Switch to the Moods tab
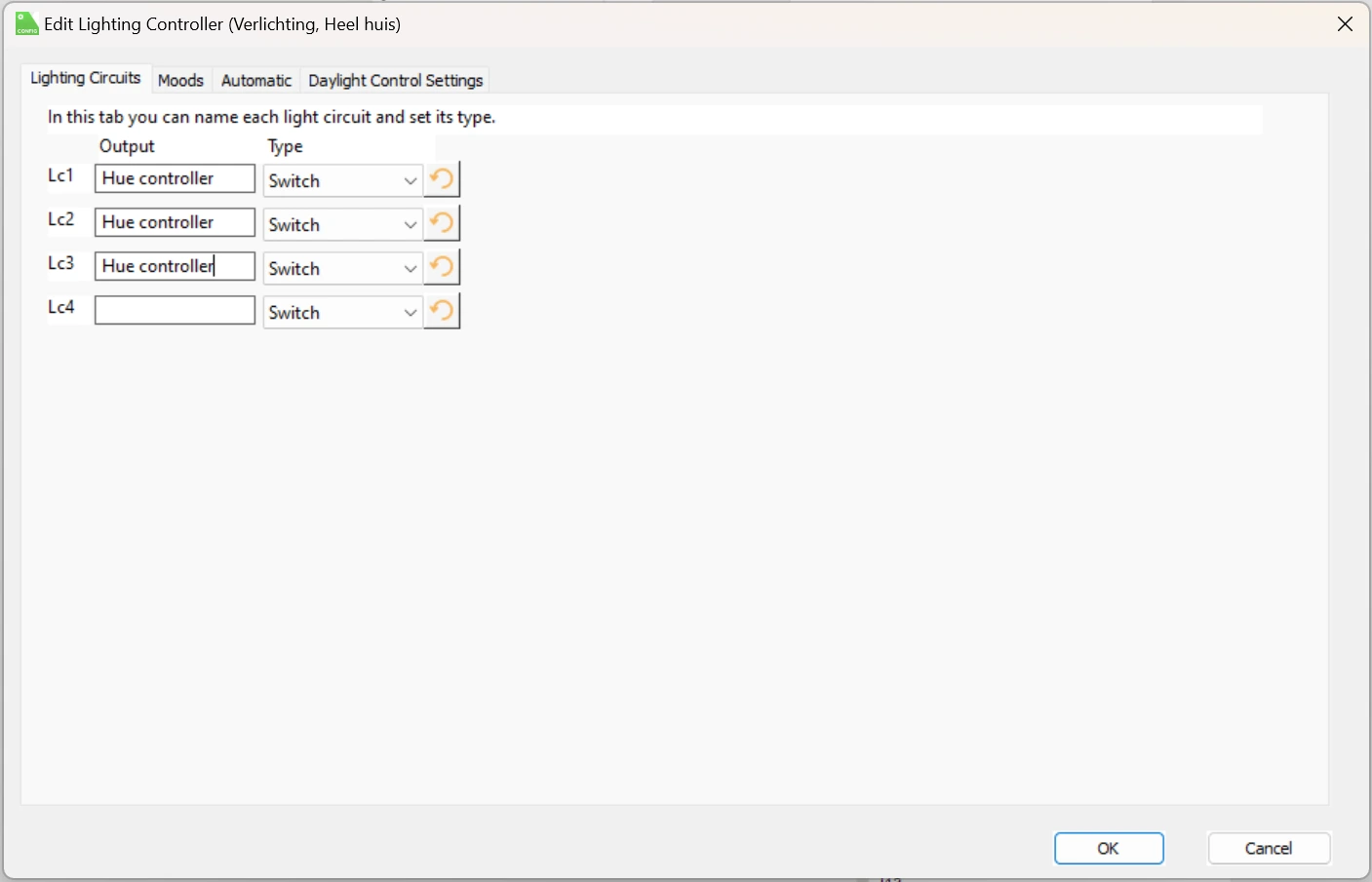The width and height of the screenshot is (1372, 882). point(180,80)
